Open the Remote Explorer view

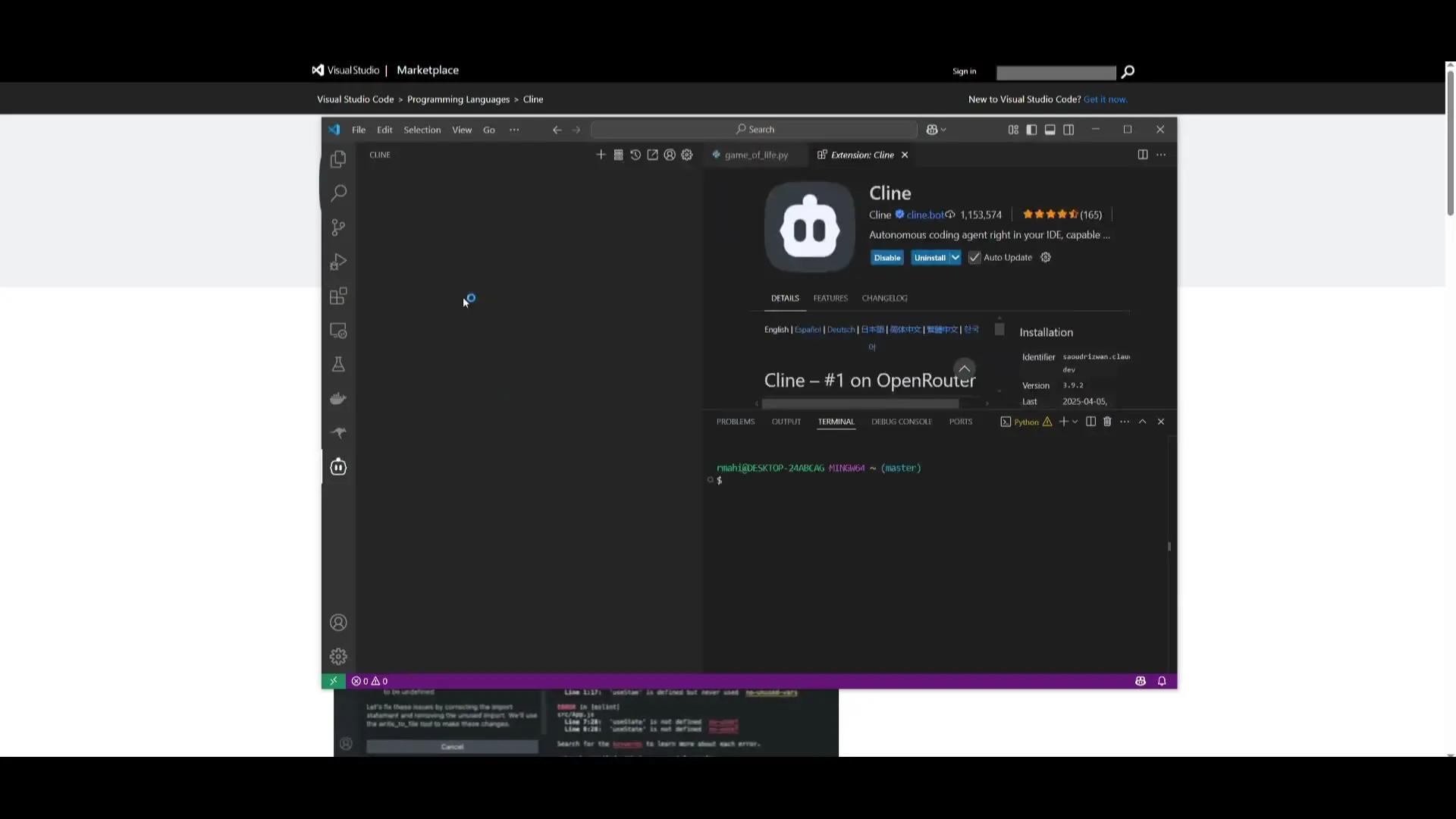tap(338, 331)
